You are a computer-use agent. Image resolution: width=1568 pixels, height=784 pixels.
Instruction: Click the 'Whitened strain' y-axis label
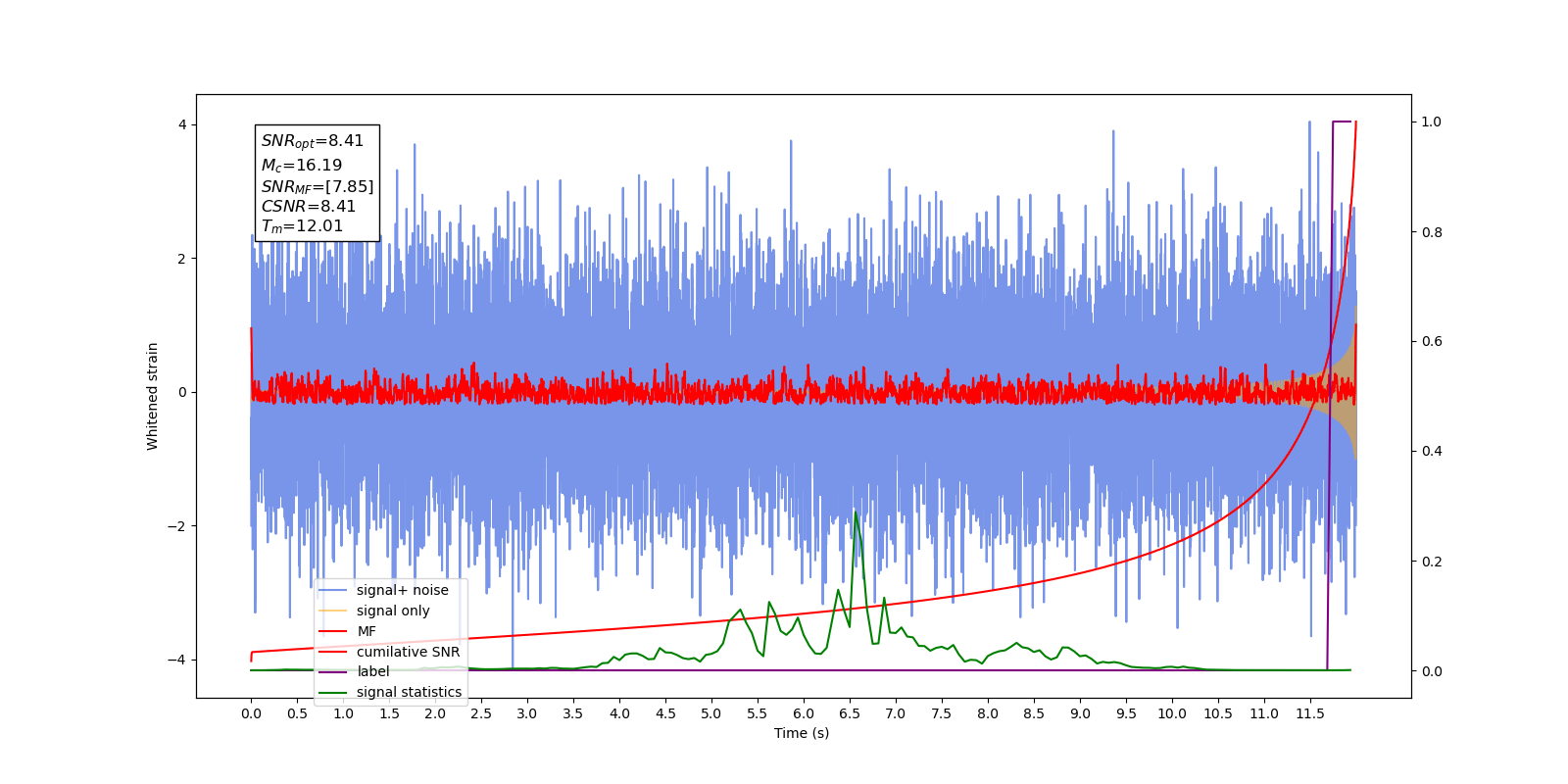(x=152, y=396)
